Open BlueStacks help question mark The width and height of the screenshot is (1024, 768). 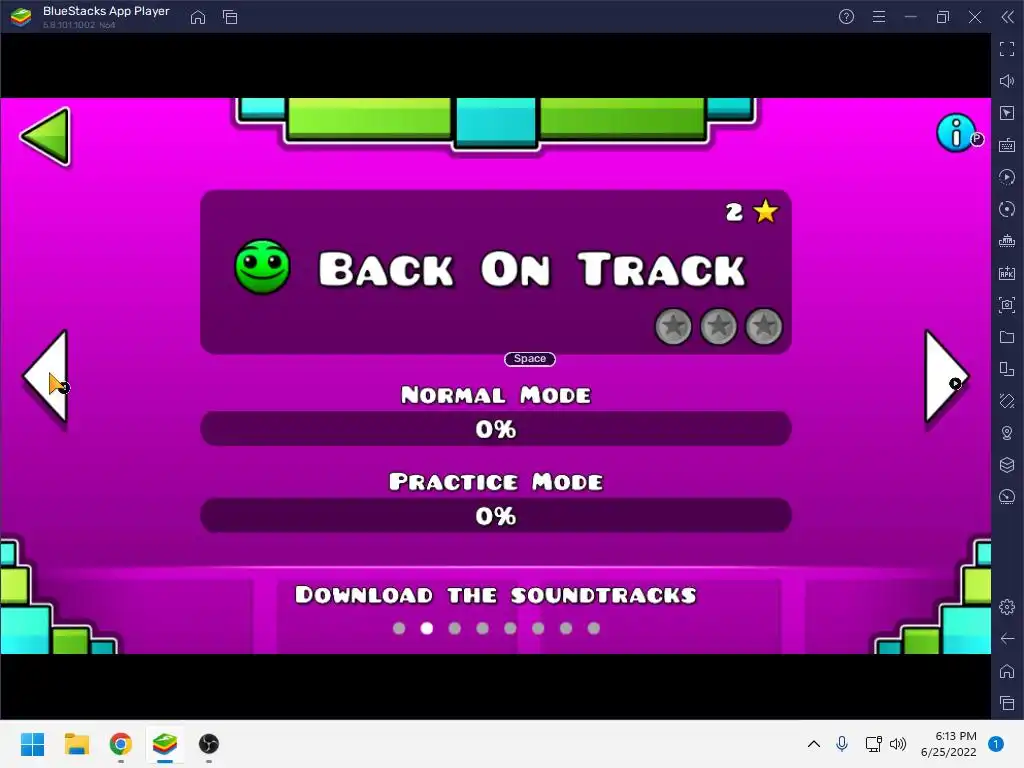point(846,17)
